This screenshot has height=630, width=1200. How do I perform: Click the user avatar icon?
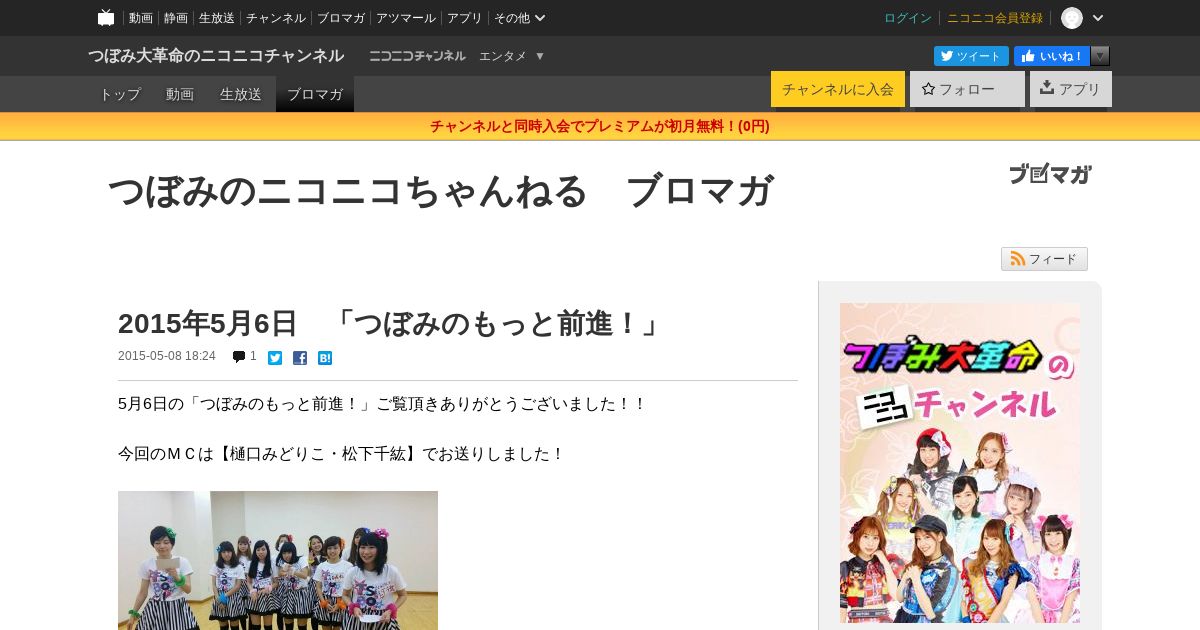pos(1072,18)
